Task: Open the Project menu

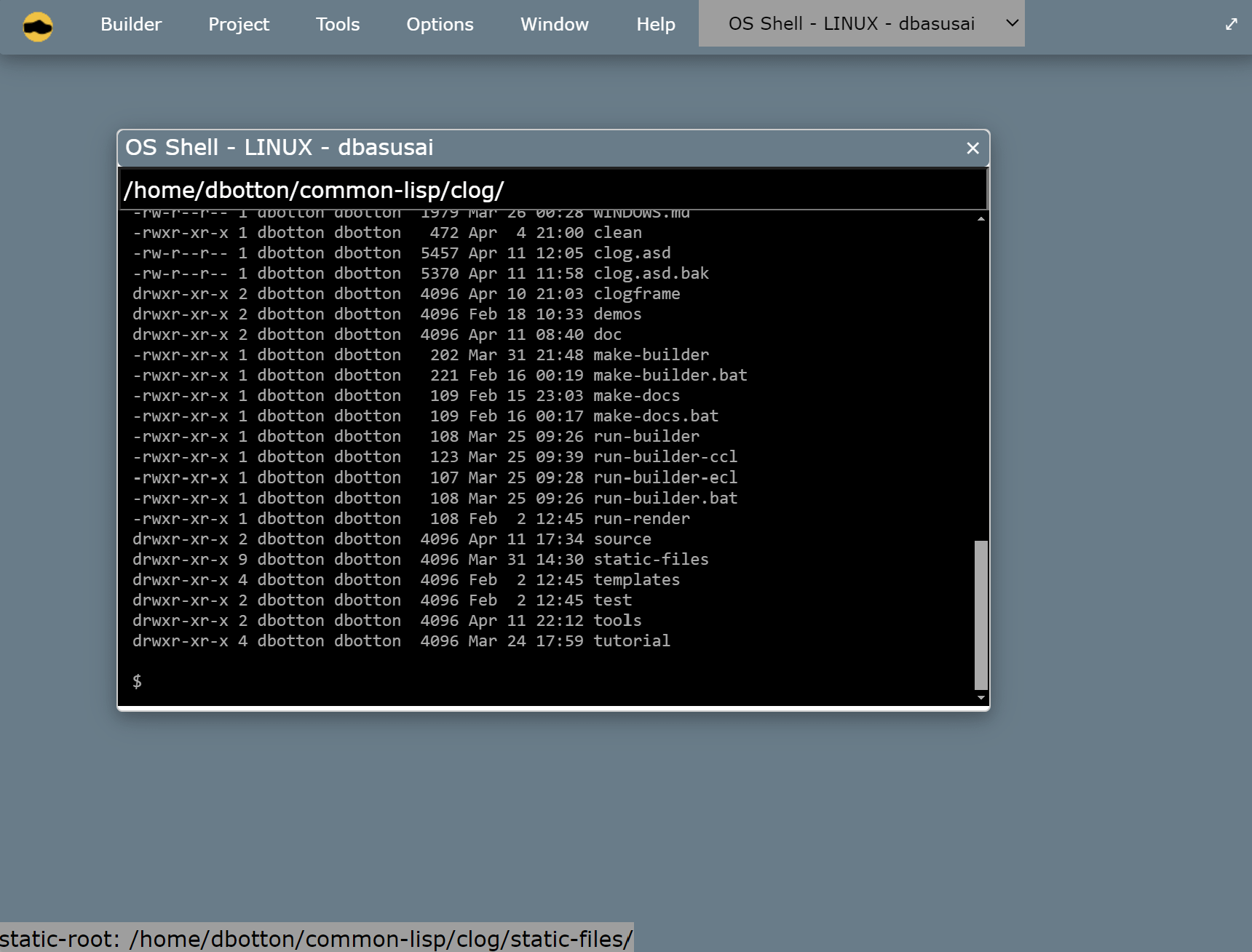Action: click(238, 25)
